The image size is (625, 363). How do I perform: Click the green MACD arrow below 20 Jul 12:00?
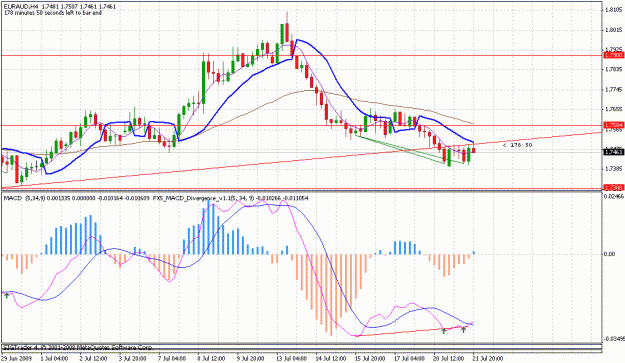tap(444, 330)
